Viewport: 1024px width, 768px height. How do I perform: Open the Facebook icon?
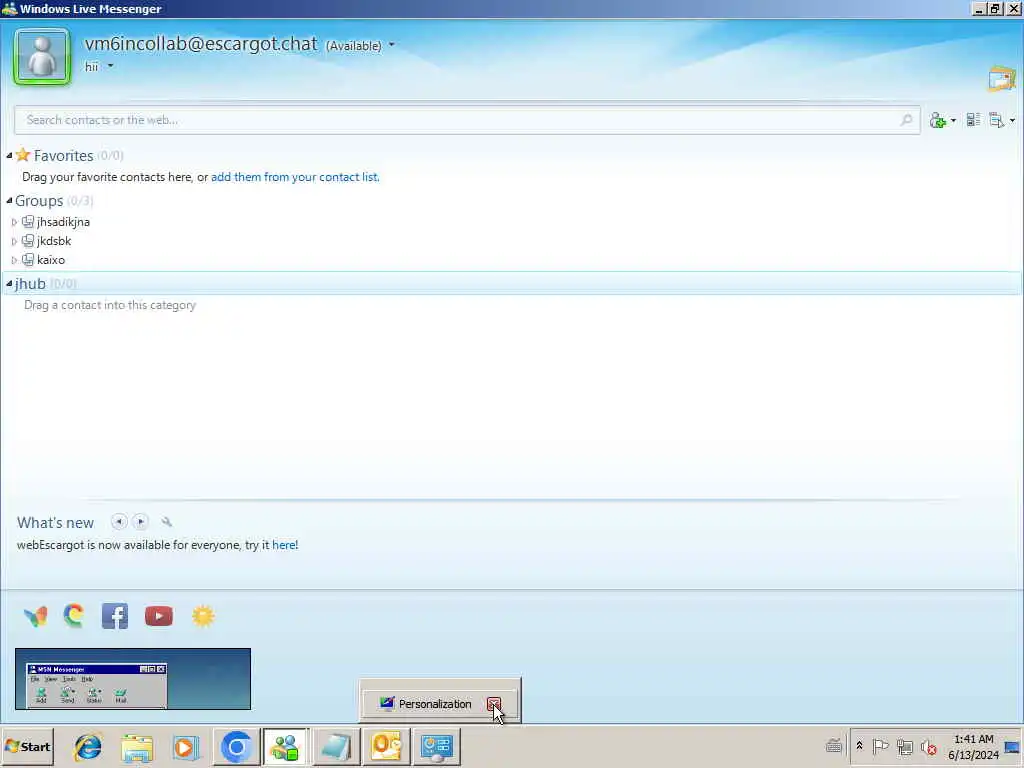pyautogui.click(x=115, y=616)
